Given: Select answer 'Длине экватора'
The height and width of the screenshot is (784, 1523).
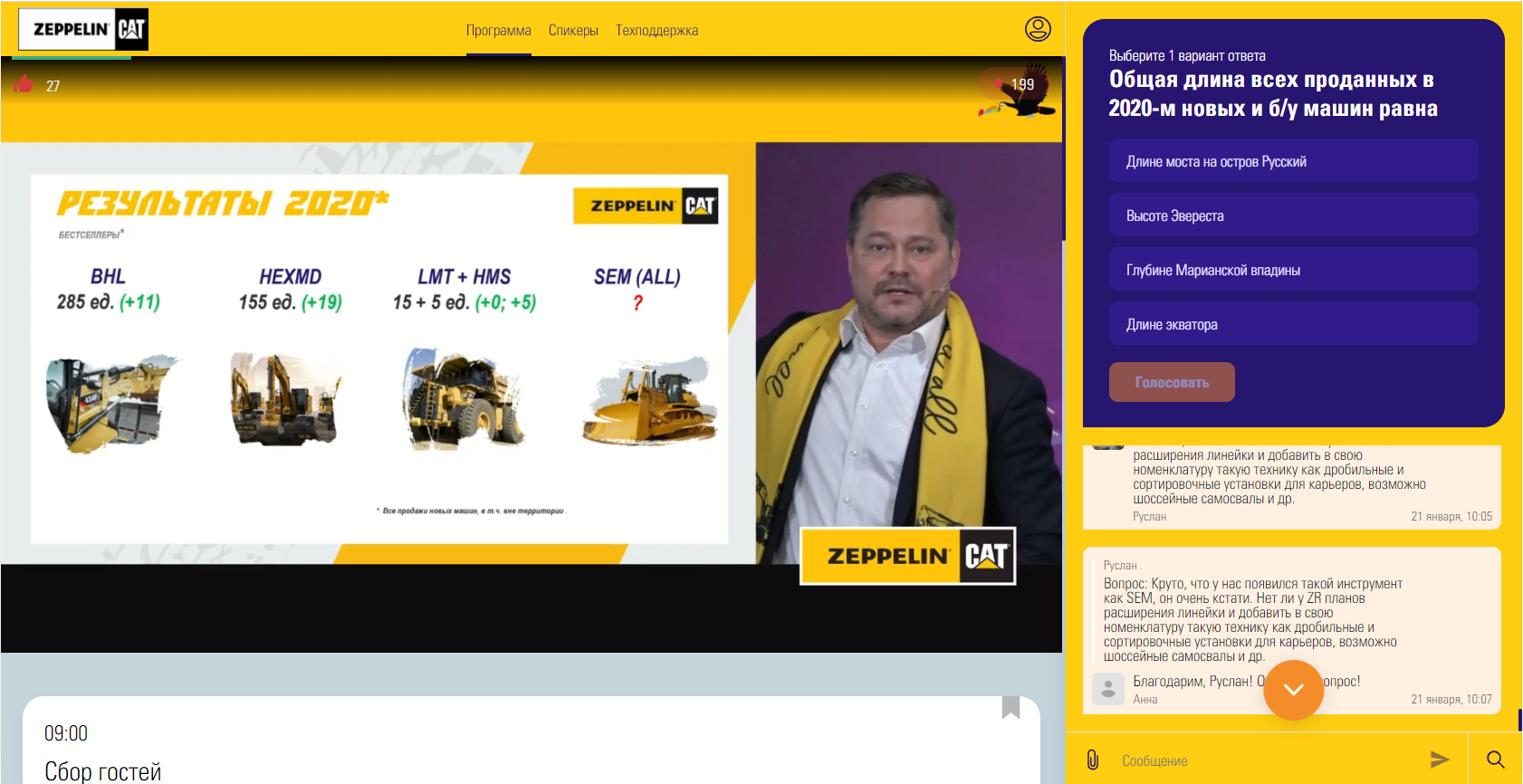Looking at the screenshot, I should click(1294, 324).
